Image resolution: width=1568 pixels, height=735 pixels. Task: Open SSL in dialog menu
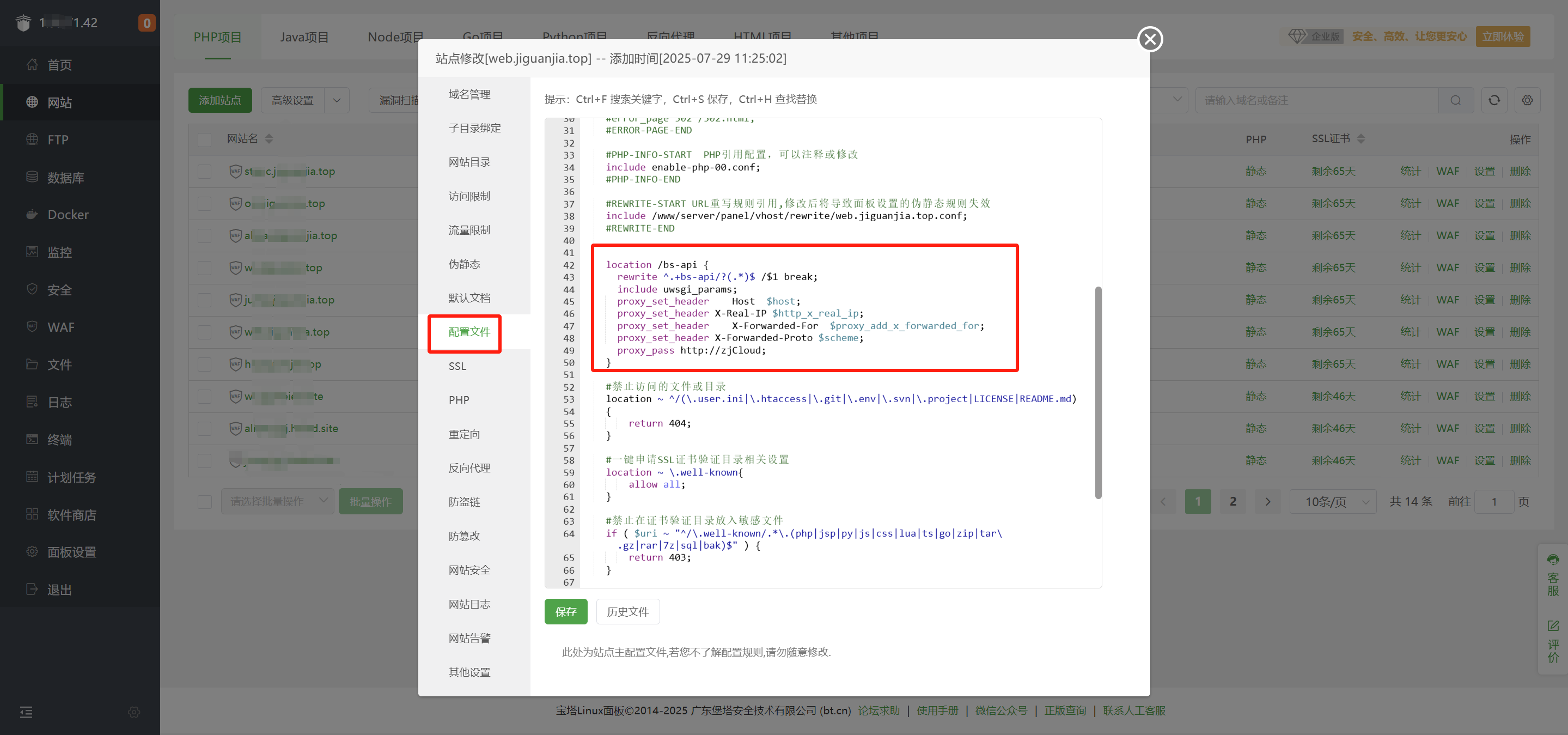click(x=457, y=366)
